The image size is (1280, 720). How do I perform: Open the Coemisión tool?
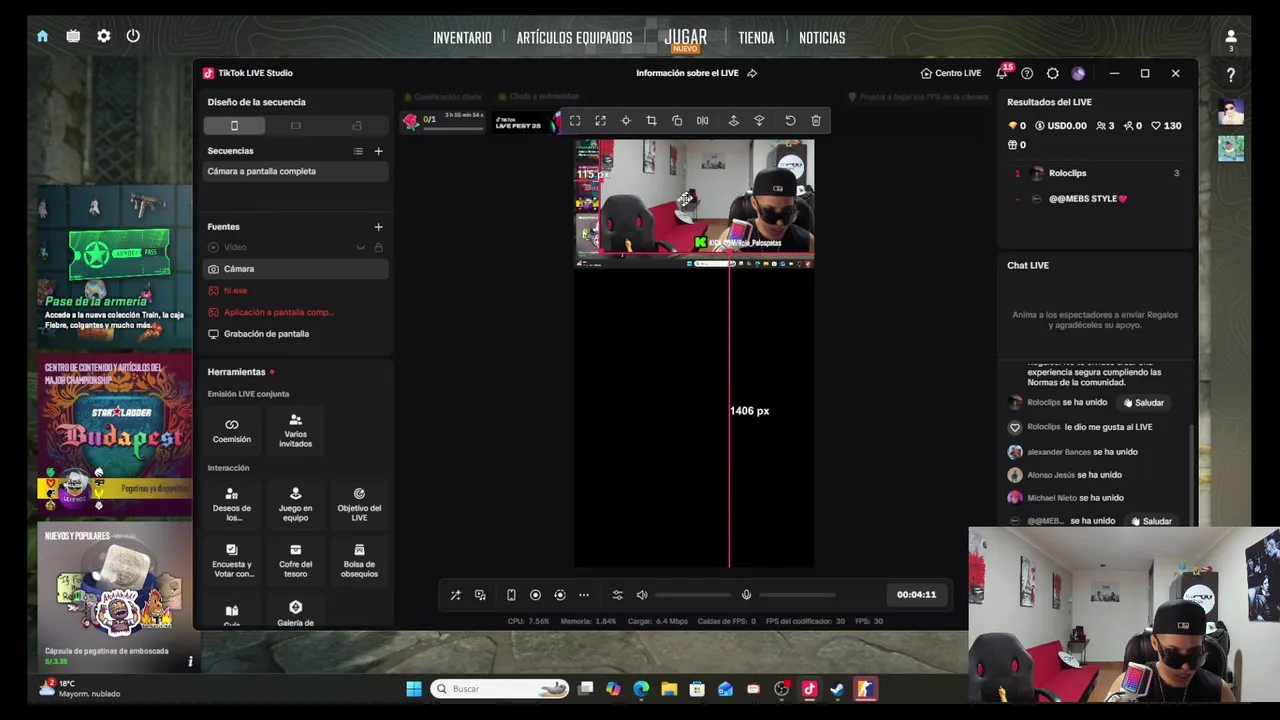[231, 431]
